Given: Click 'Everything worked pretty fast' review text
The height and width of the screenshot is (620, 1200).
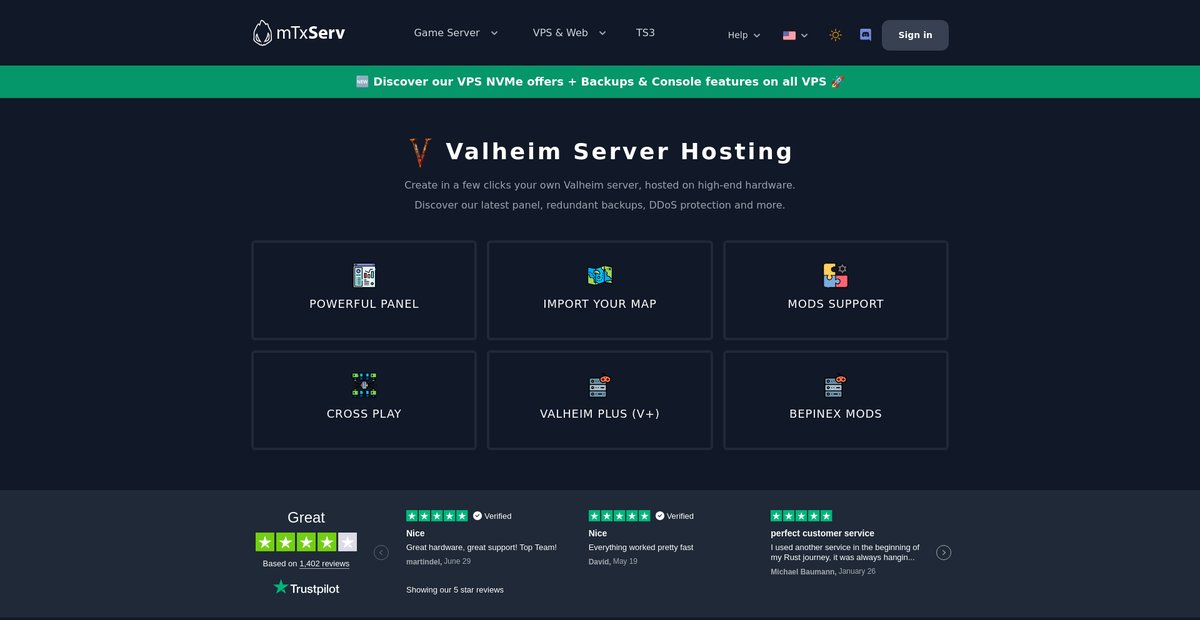Looking at the screenshot, I should coord(641,547).
